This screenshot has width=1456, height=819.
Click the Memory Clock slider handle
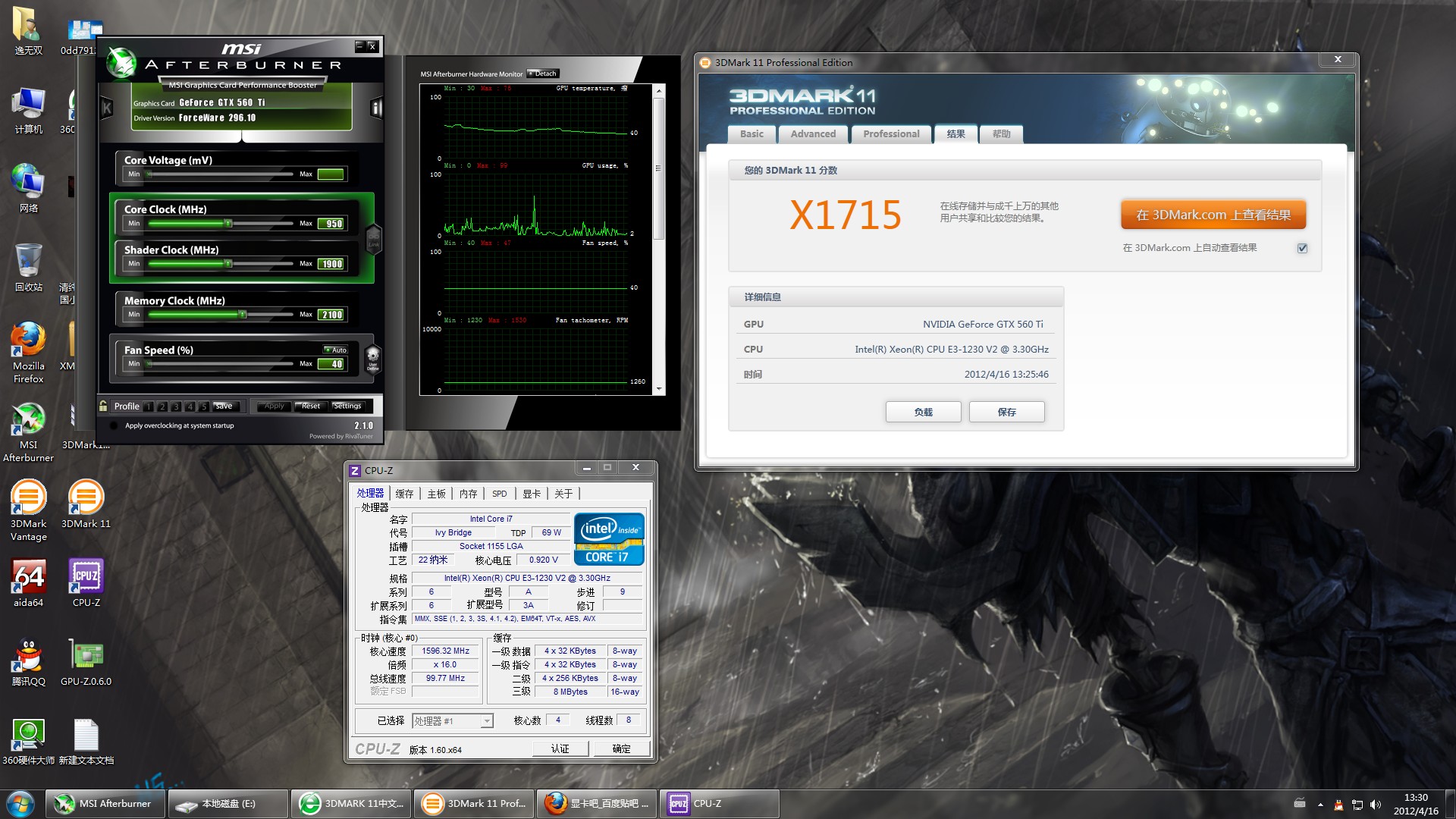click(x=243, y=314)
